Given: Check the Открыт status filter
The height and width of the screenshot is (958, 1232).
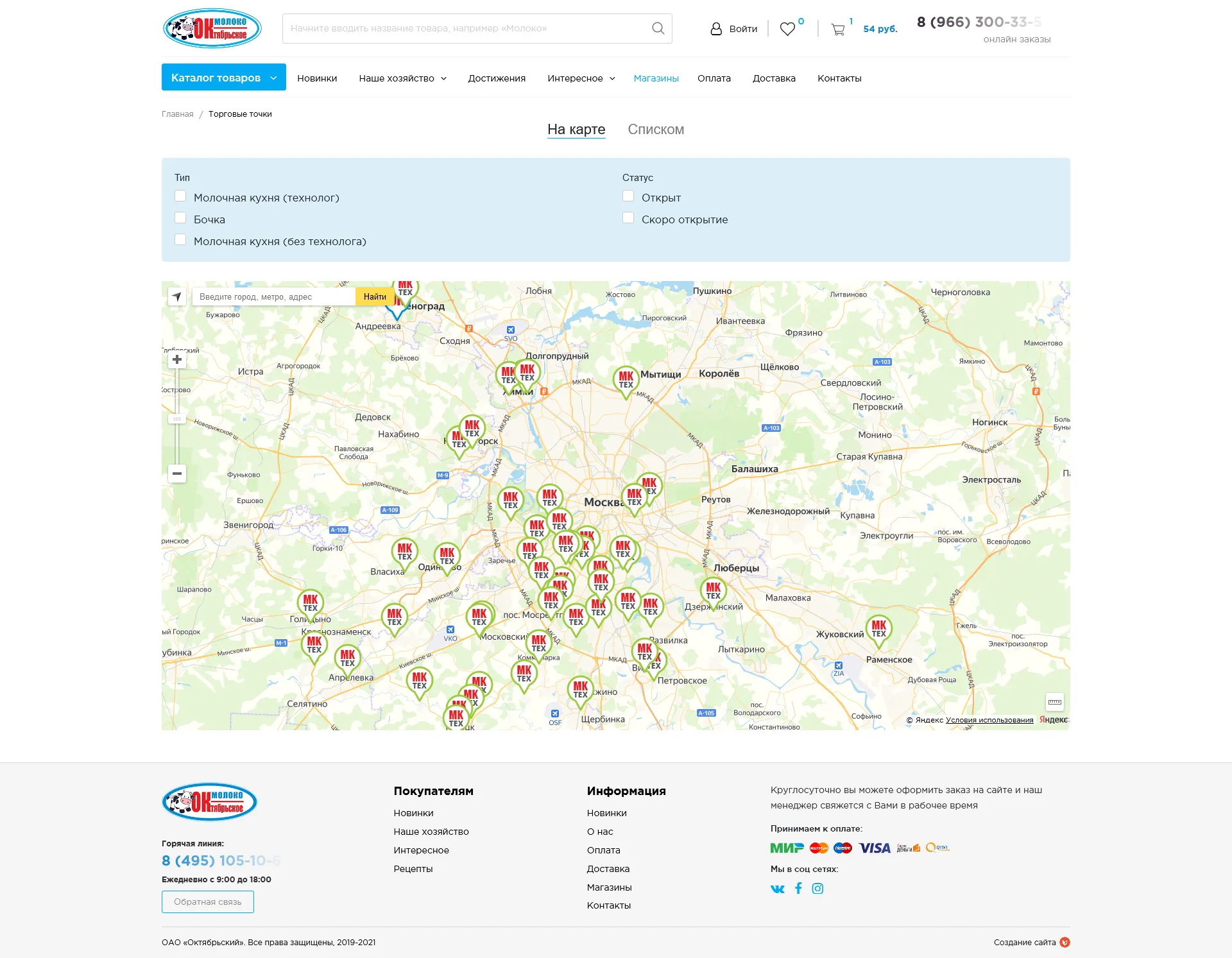Looking at the screenshot, I should 628,196.
